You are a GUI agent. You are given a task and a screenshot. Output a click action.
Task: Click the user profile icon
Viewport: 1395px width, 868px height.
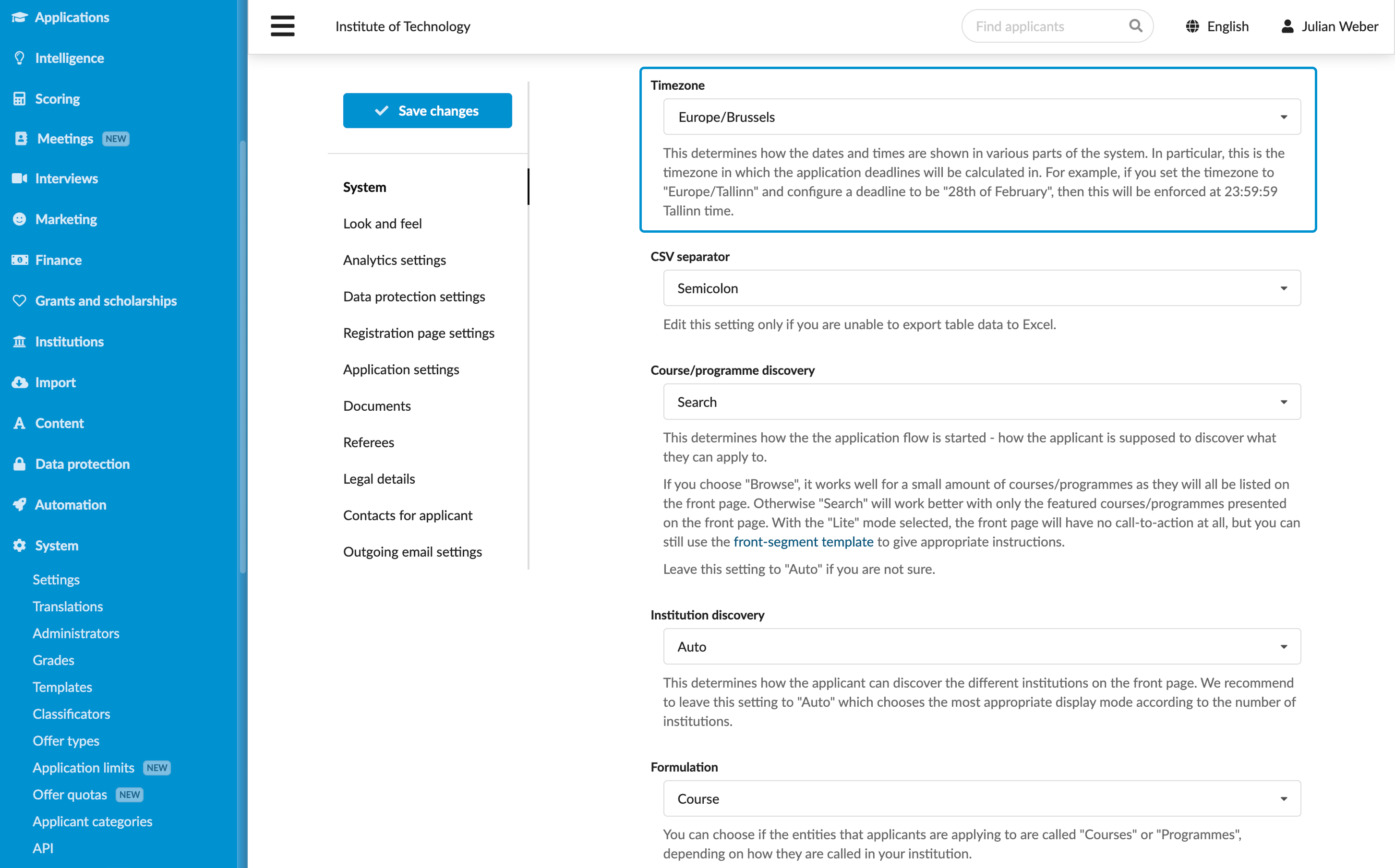pos(1287,26)
